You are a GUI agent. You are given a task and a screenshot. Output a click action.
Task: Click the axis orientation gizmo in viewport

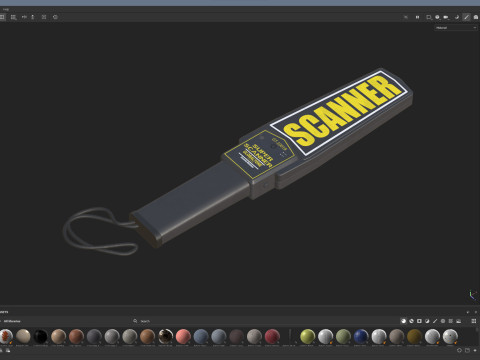point(473,295)
